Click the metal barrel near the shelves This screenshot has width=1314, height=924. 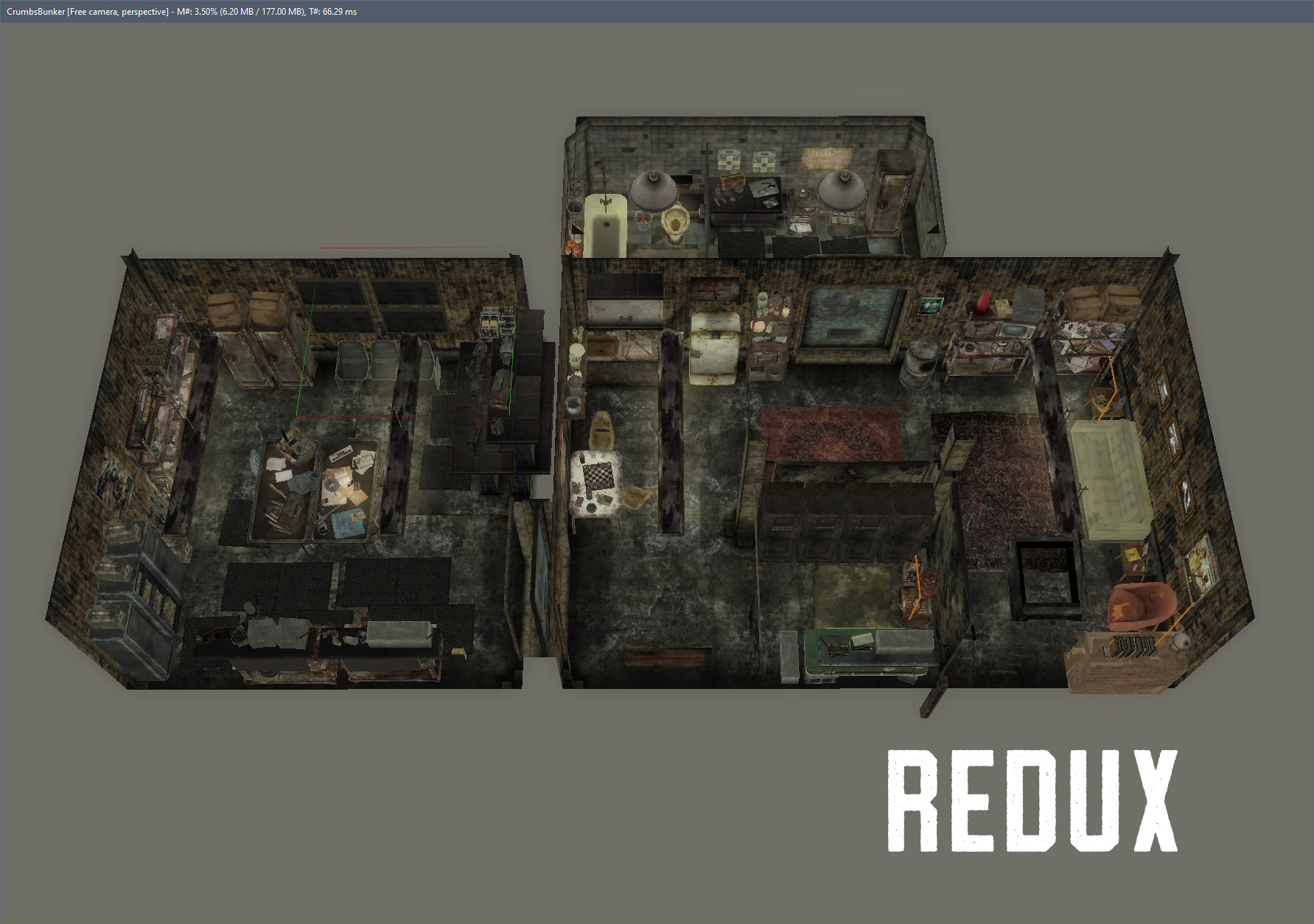[919, 361]
